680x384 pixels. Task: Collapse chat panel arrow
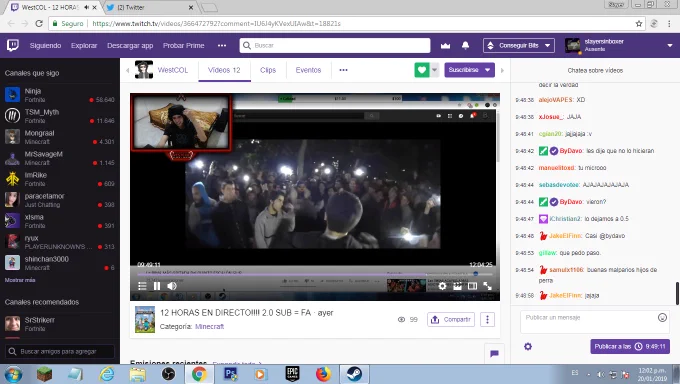click(503, 70)
